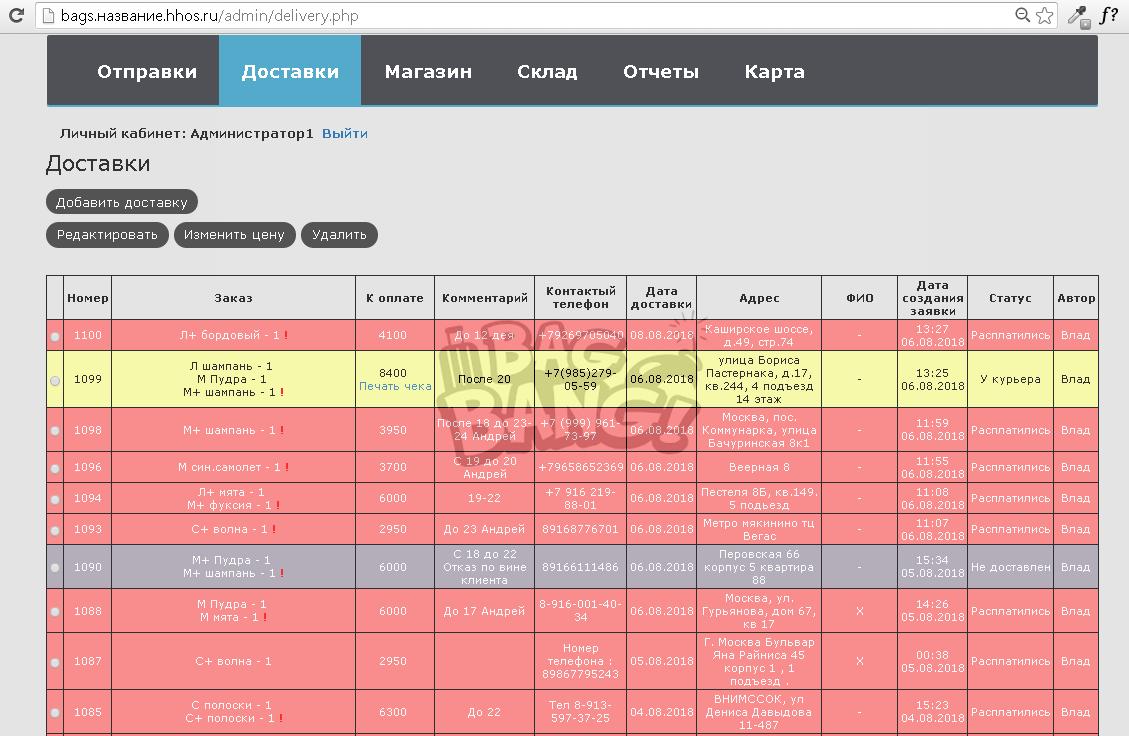Click the zoom magnifier icon in address bar
The height and width of the screenshot is (736, 1129).
click(1022, 15)
